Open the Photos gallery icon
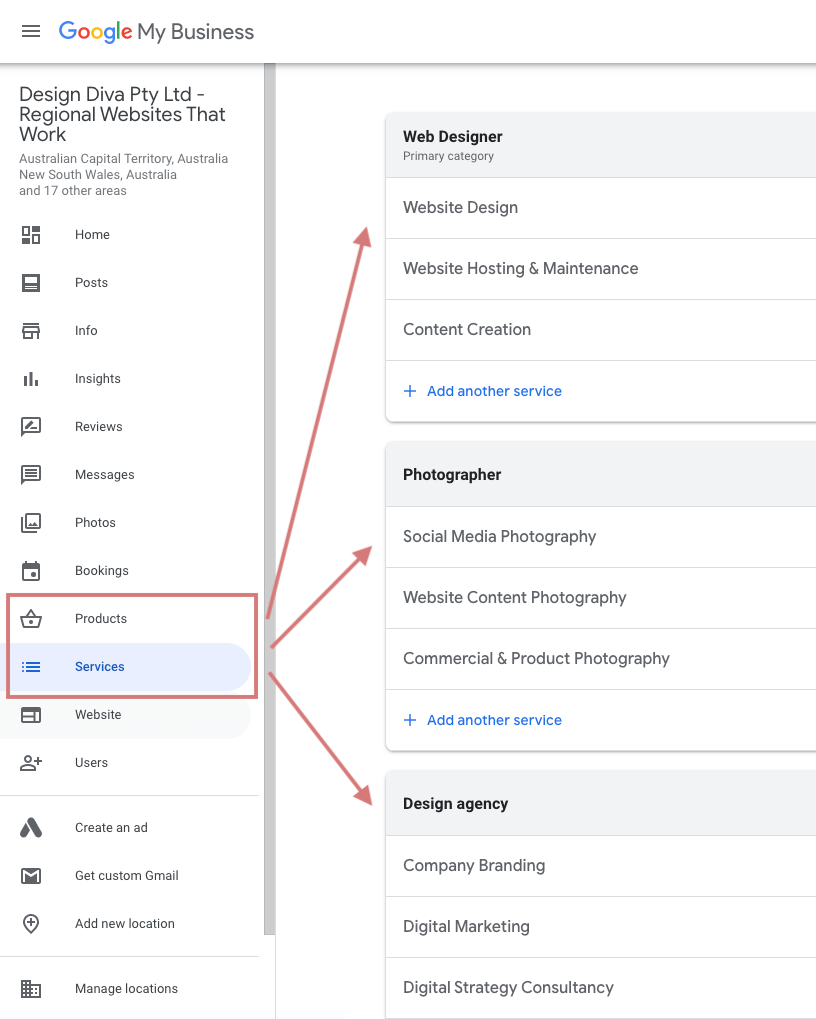The image size is (816, 1019). (x=31, y=522)
